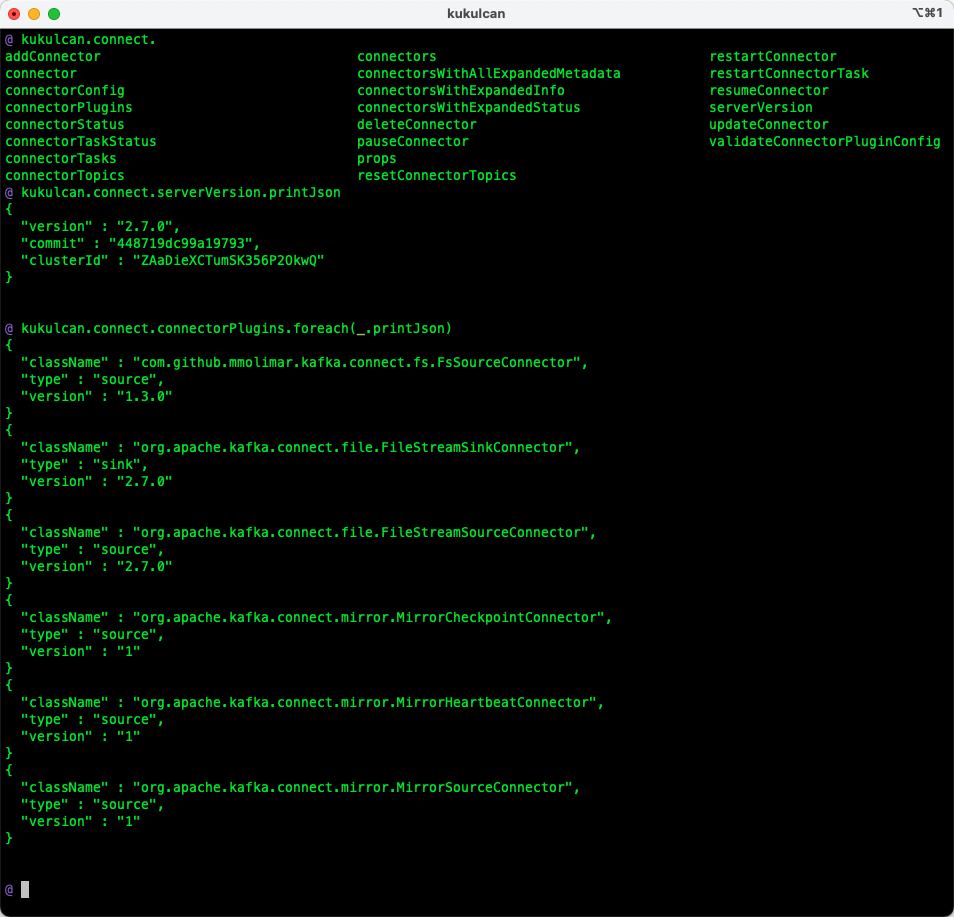Click the pauseConnector completion entry
954x917 pixels.
pos(413,142)
